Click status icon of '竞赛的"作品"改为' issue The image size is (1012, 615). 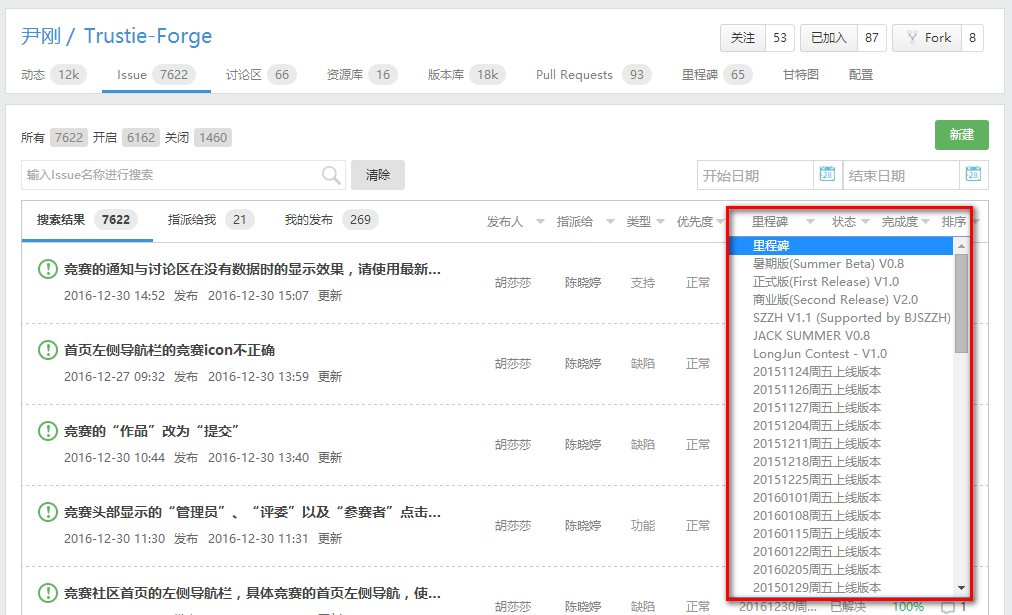[48, 430]
